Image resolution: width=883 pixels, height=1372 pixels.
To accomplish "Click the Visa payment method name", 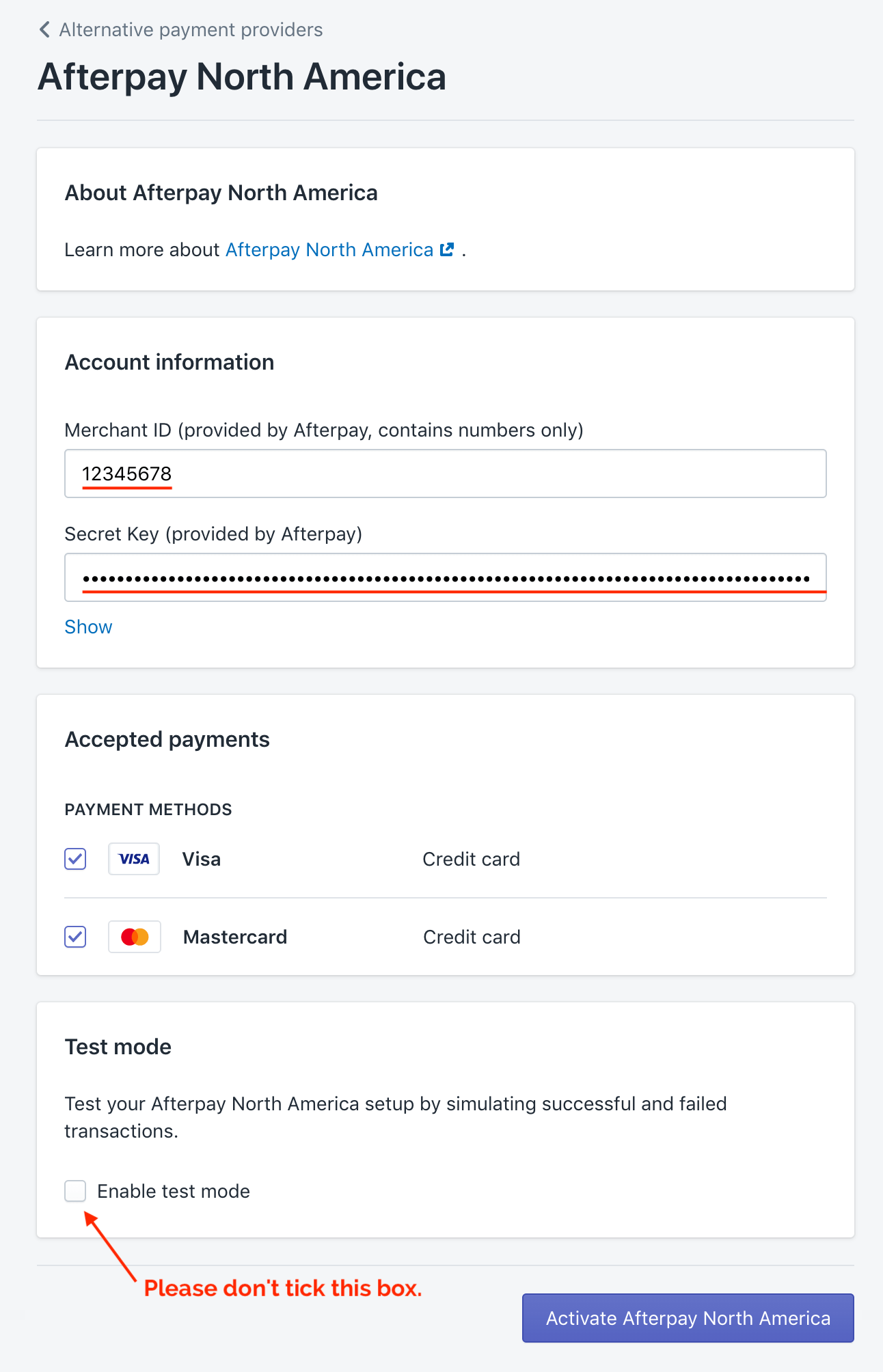I will 202,859.
